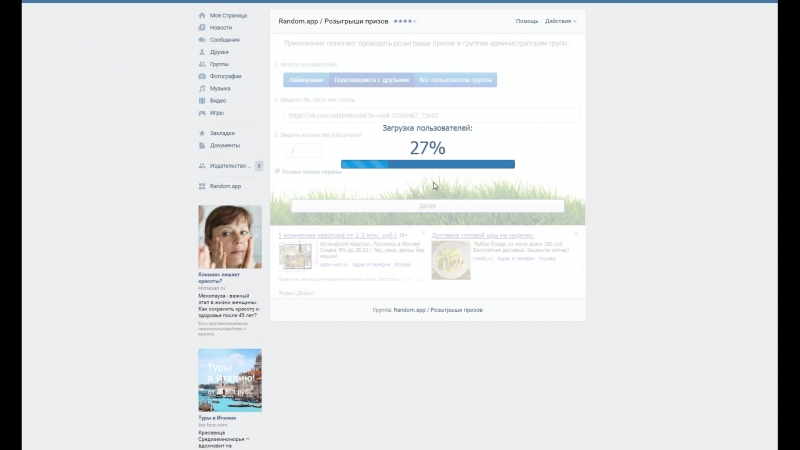Expand the Действия dropdown
Viewport: 800px width, 450px height.
point(560,21)
